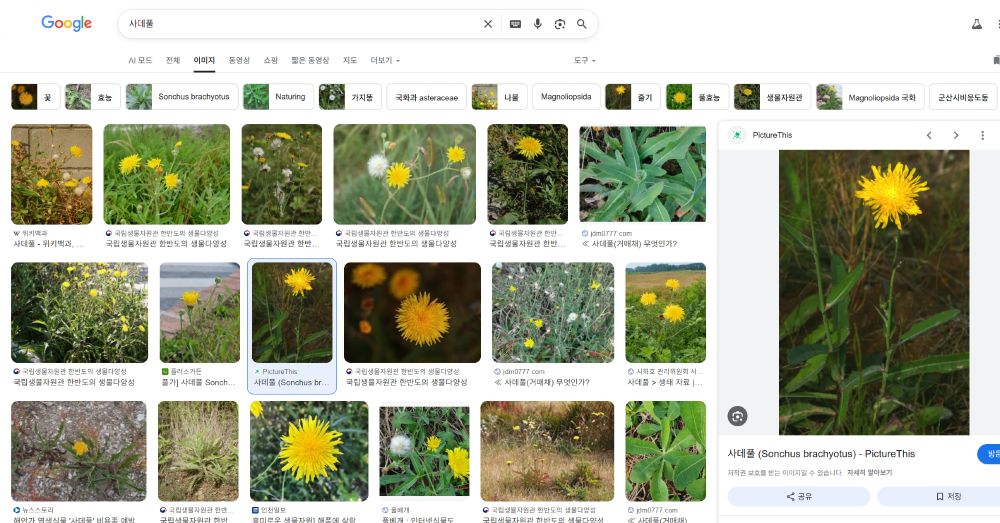
Task: Open the 짧은 동영상 tab
Action: (310, 60)
